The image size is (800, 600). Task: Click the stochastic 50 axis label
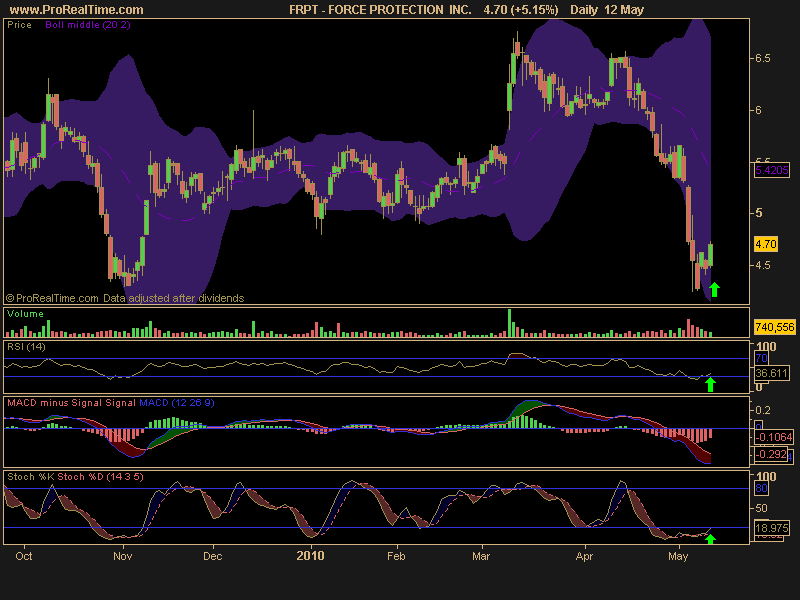(x=761, y=508)
